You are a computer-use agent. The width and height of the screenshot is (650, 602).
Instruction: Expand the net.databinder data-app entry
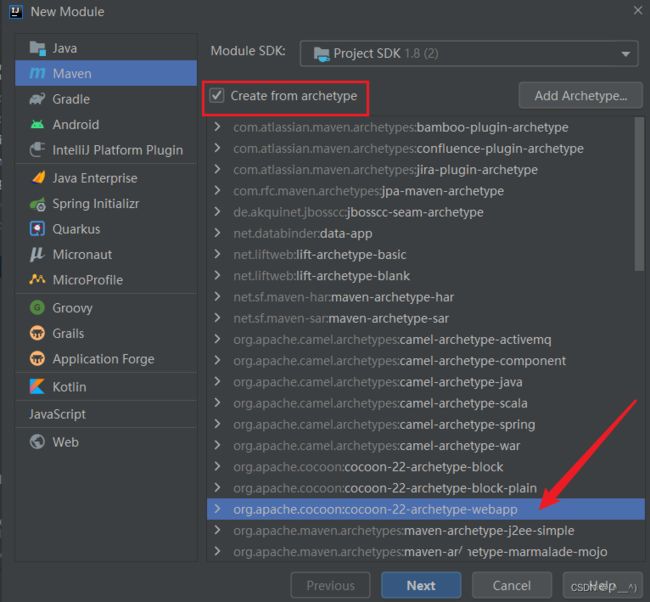coord(217,233)
